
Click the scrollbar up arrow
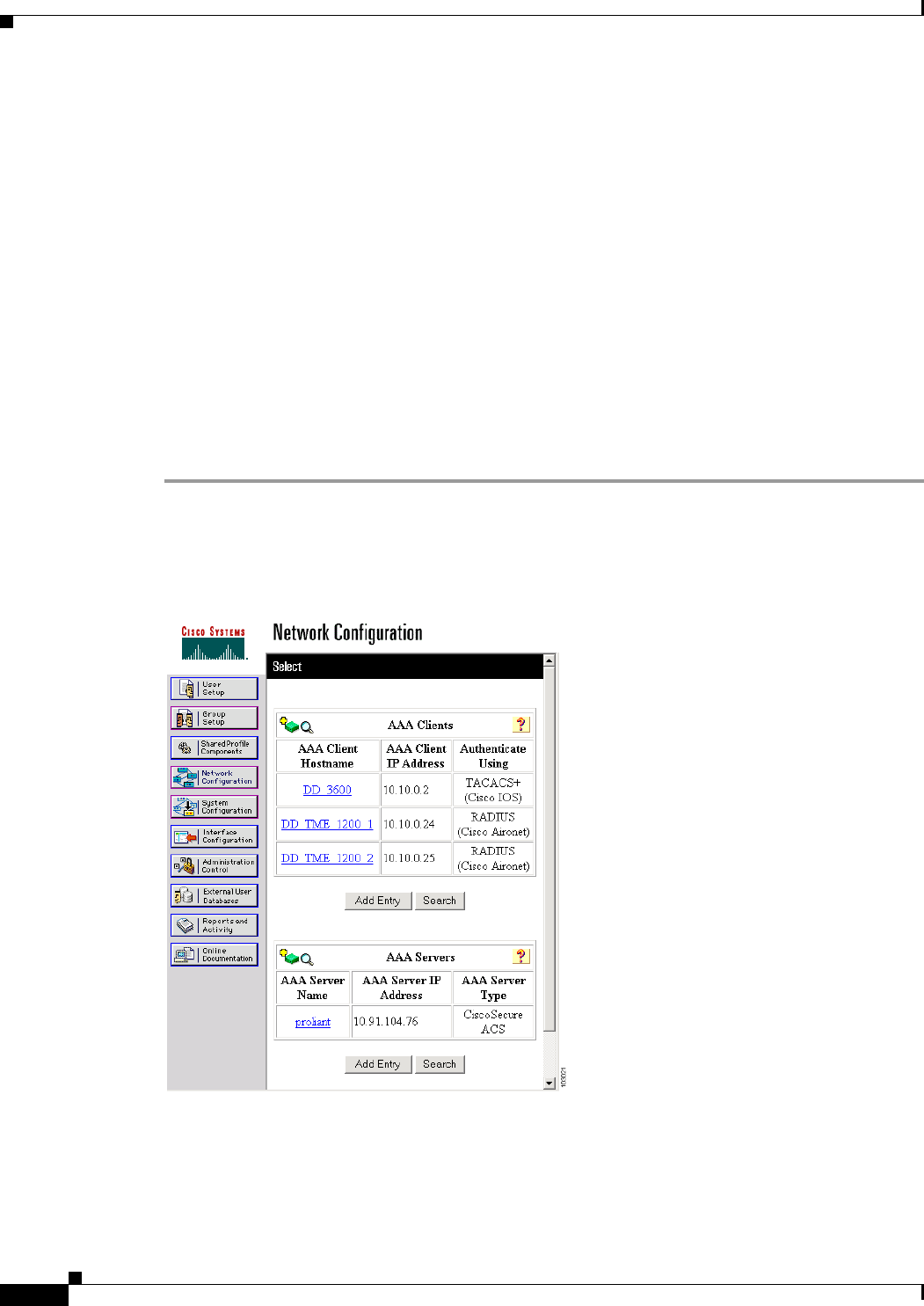[x=549, y=660]
